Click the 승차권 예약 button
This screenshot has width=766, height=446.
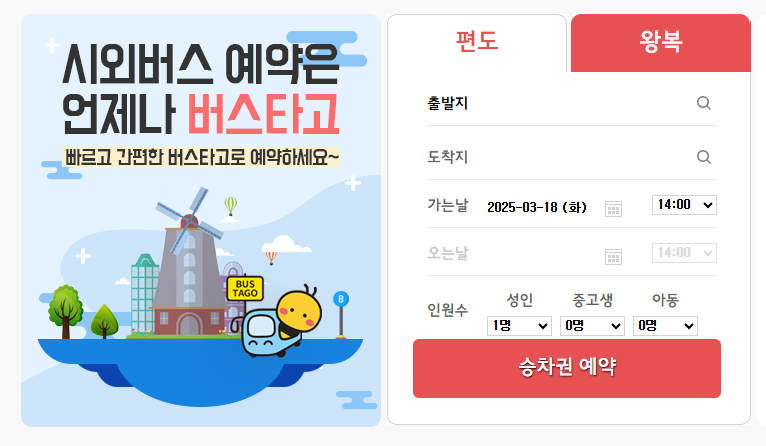pyautogui.click(x=567, y=368)
